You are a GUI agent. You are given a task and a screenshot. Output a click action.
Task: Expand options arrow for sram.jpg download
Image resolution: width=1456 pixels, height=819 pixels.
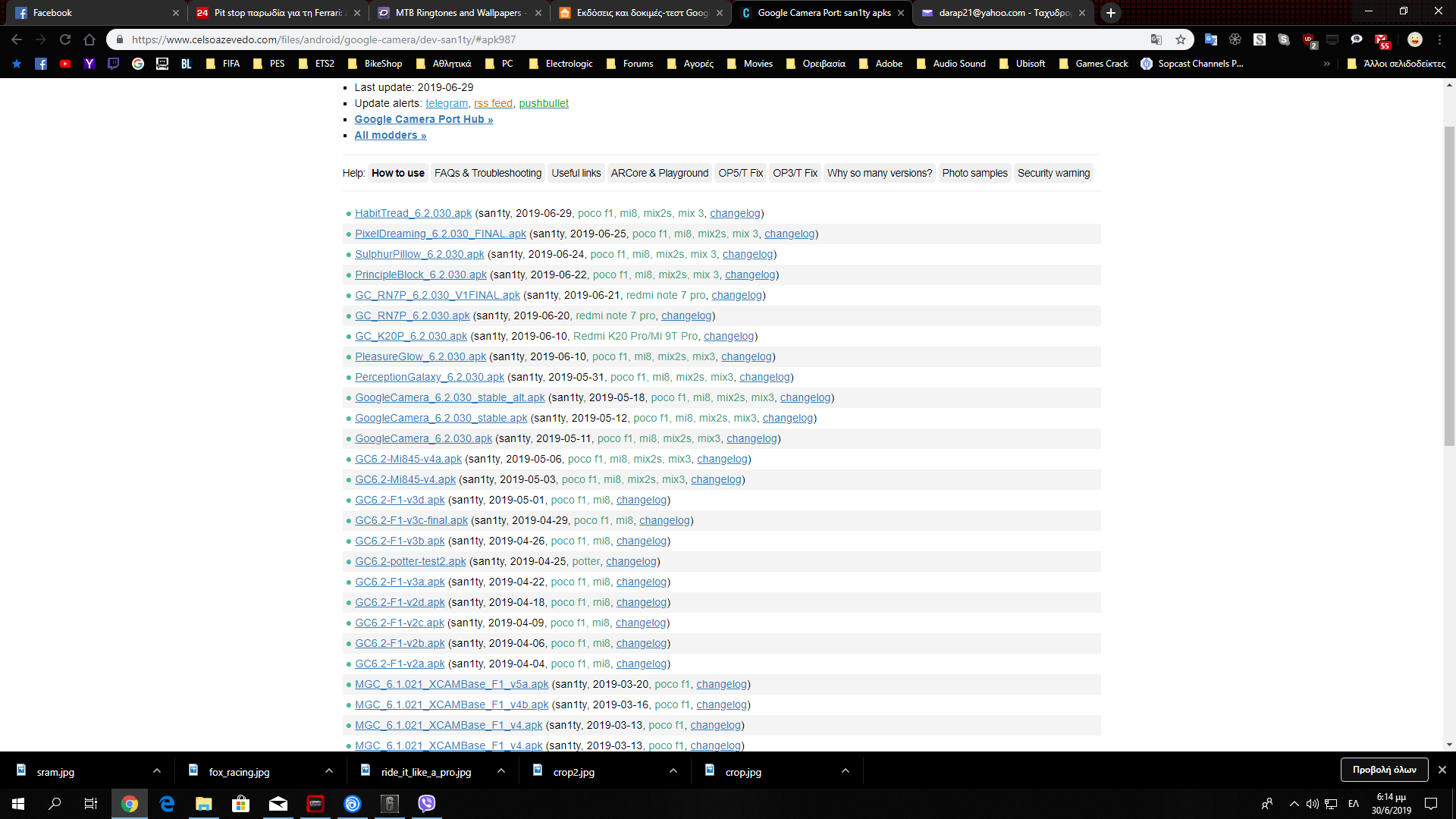[x=156, y=770]
